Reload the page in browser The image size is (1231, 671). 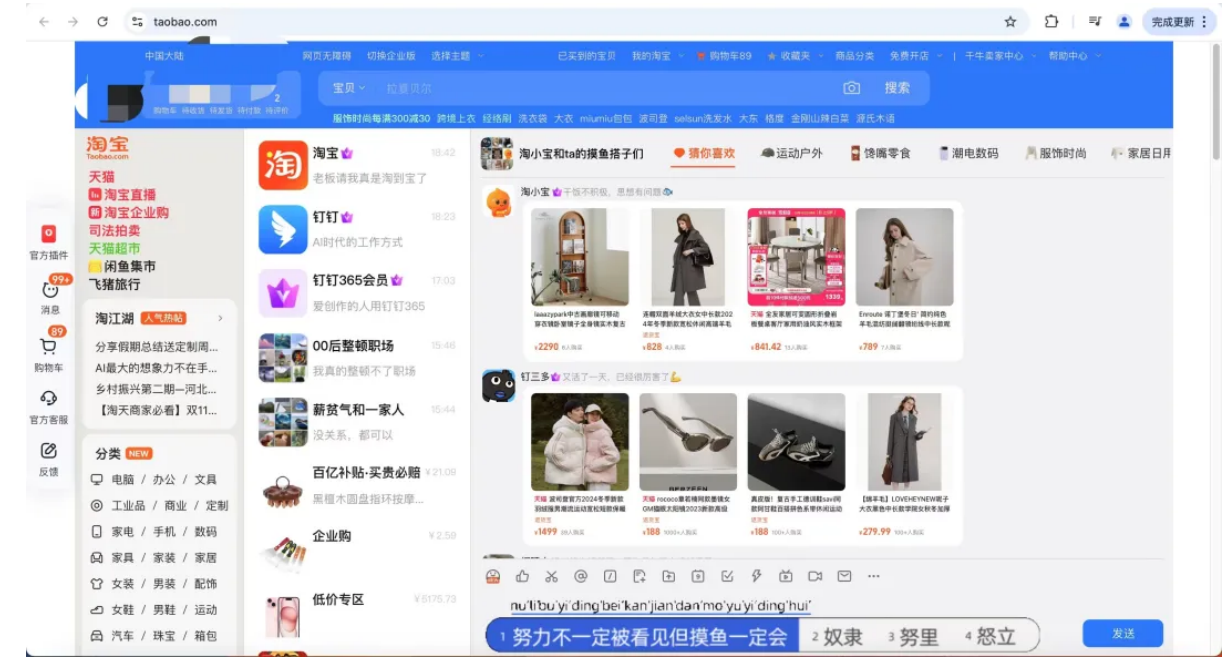click(x=102, y=21)
